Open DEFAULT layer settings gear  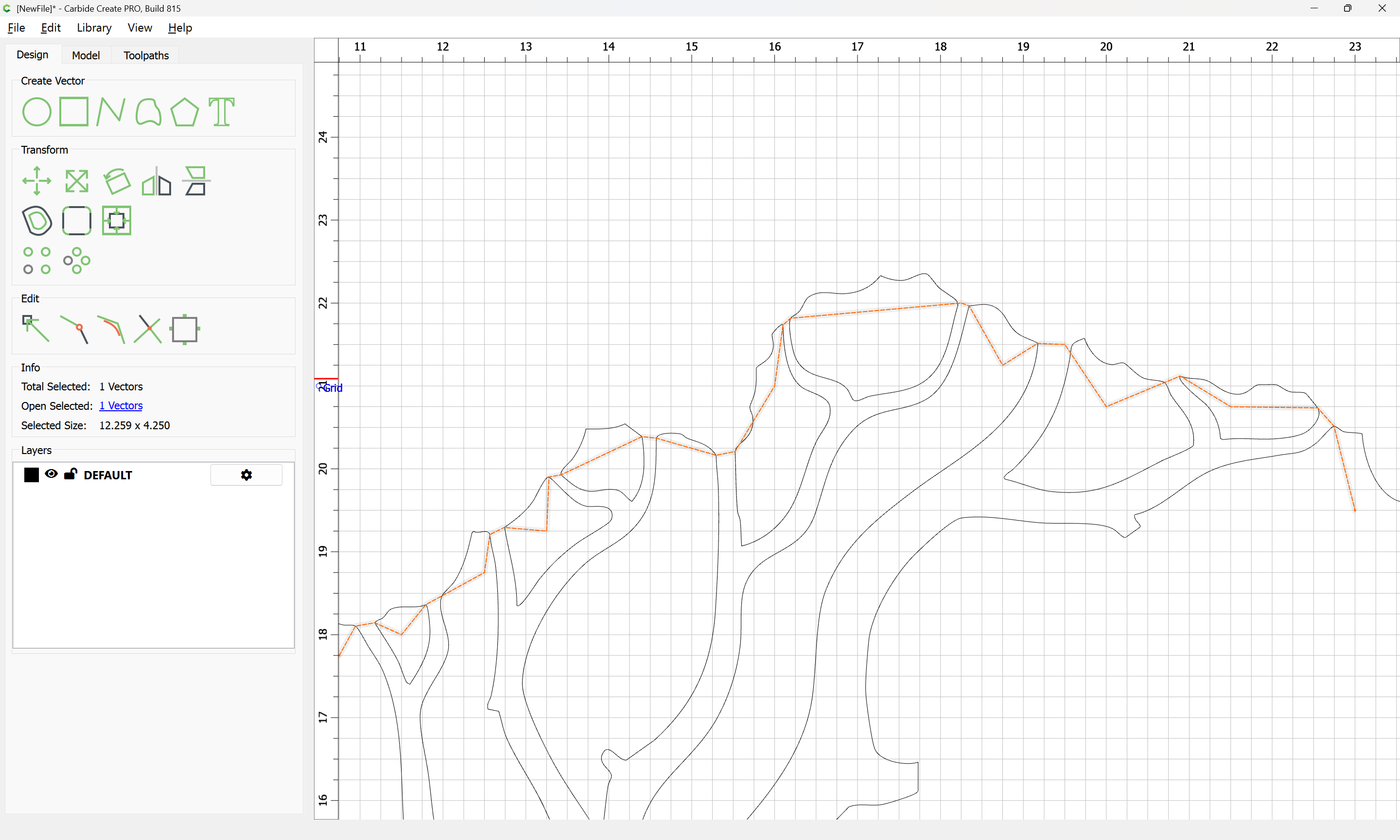pyautogui.click(x=246, y=475)
